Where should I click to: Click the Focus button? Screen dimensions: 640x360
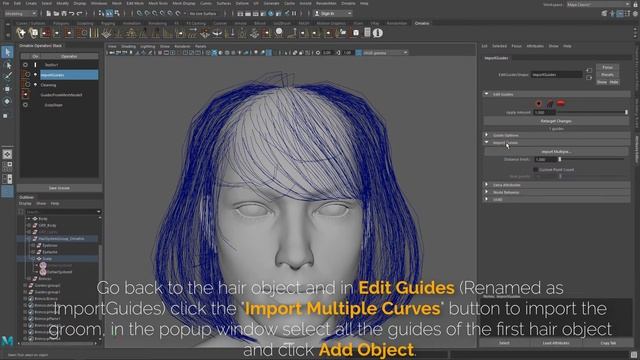point(607,67)
